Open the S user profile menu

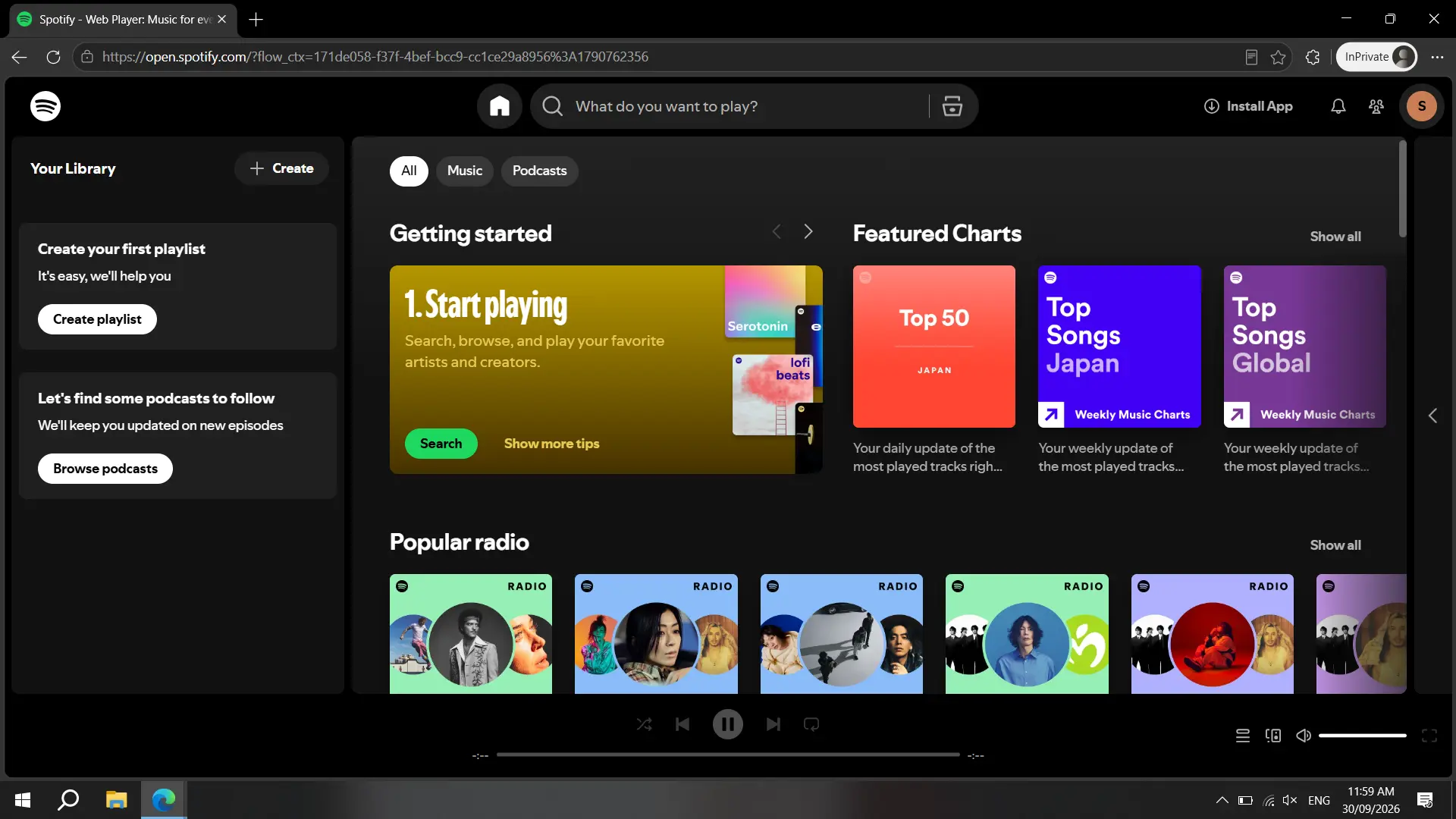(x=1422, y=106)
